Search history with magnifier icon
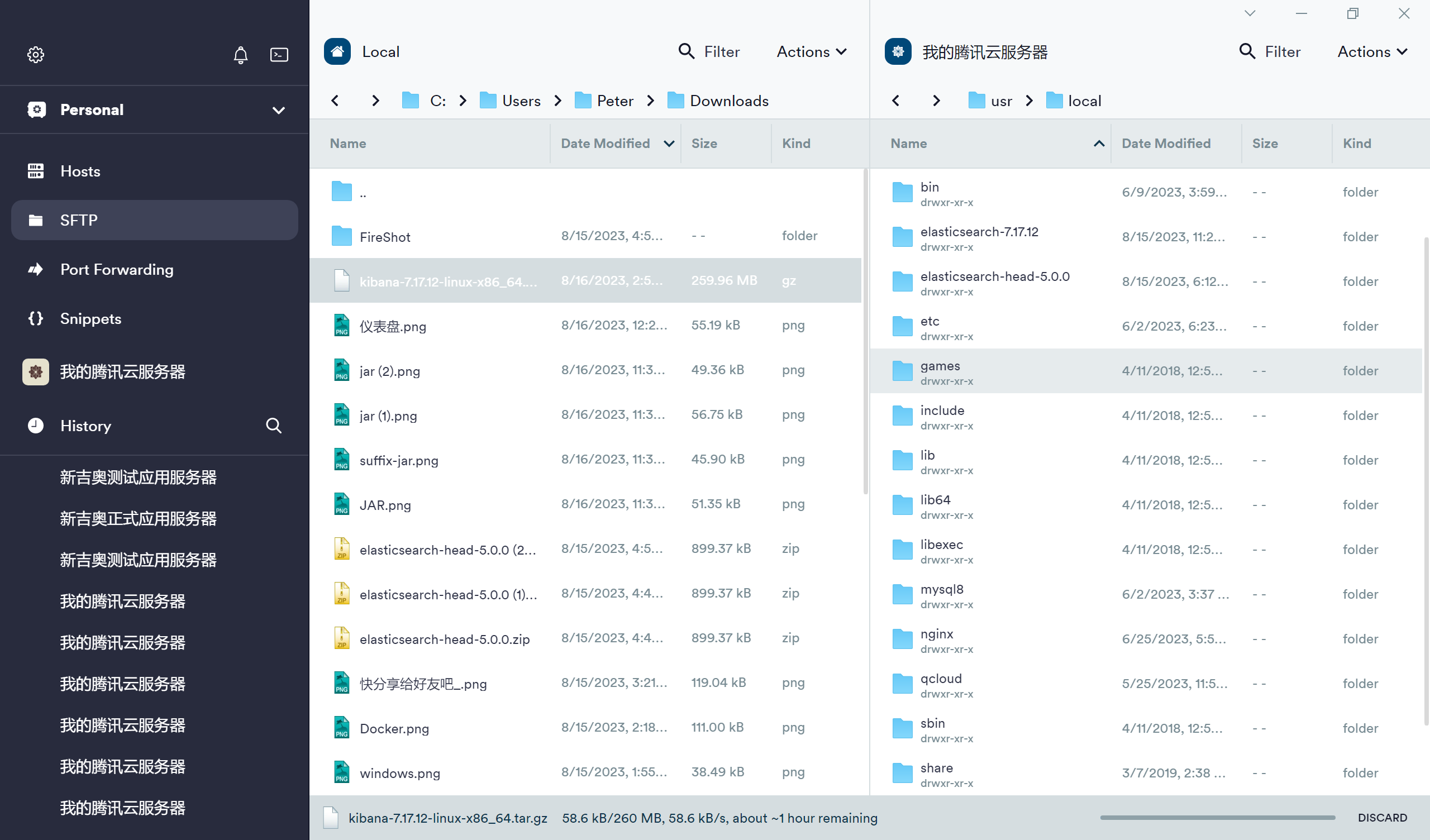 tap(274, 425)
